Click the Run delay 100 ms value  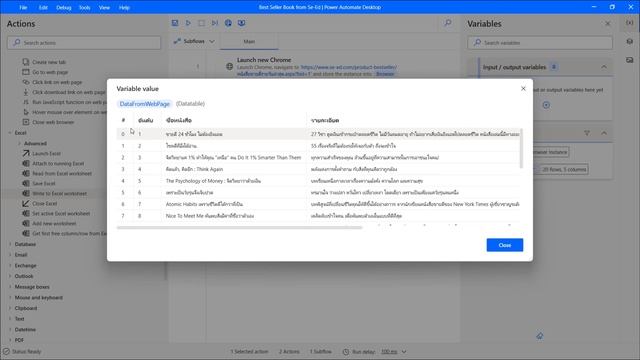coord(389,352)
